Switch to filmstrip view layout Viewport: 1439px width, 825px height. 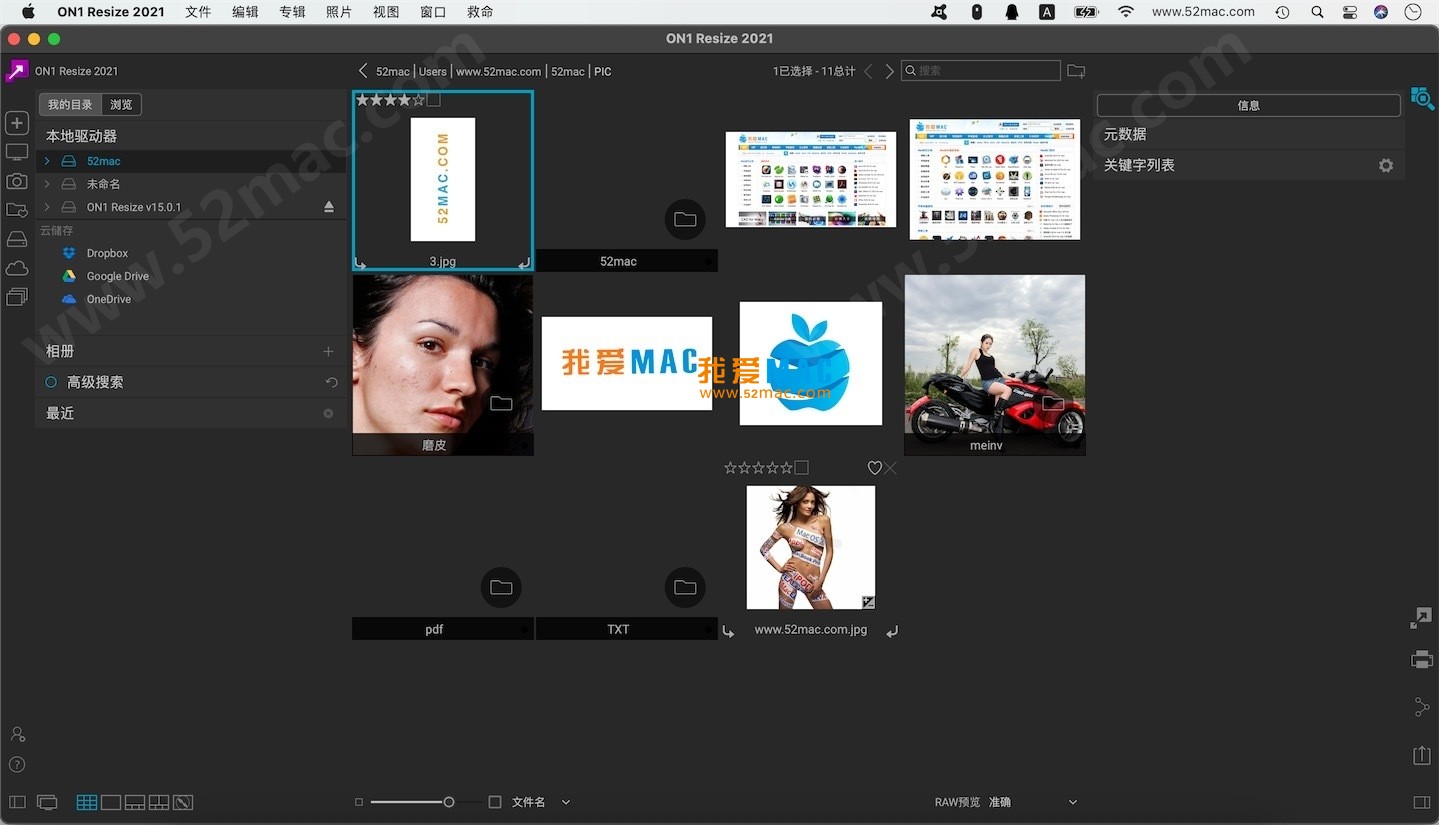click(x=135, y=802)
